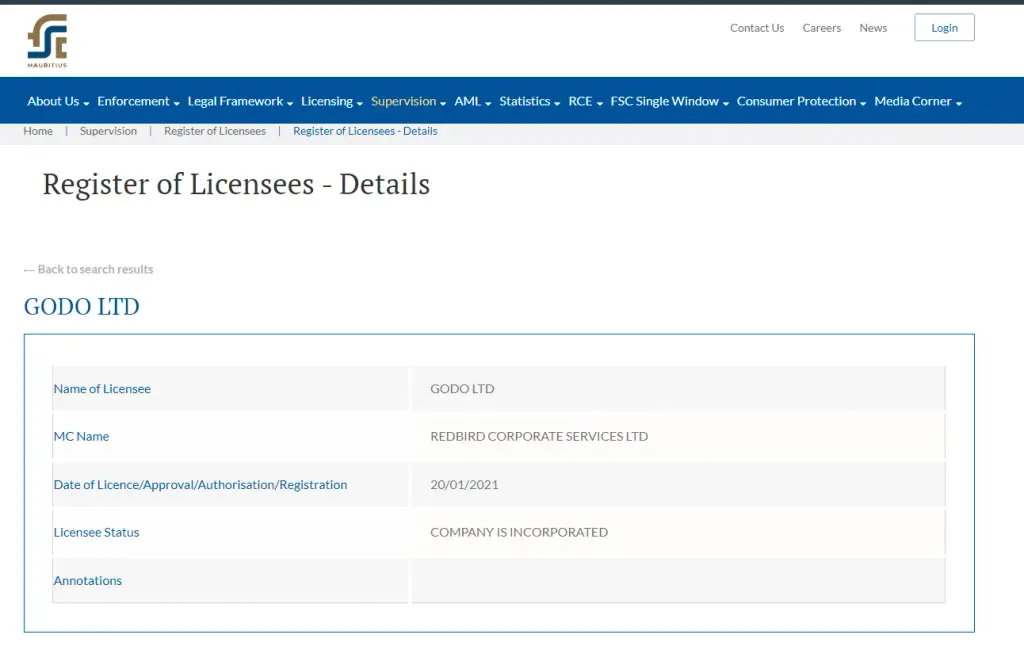This screenshot has height=646, width=1024.
Task: Expand the Statistics menu
Action: tap(530, 101)
